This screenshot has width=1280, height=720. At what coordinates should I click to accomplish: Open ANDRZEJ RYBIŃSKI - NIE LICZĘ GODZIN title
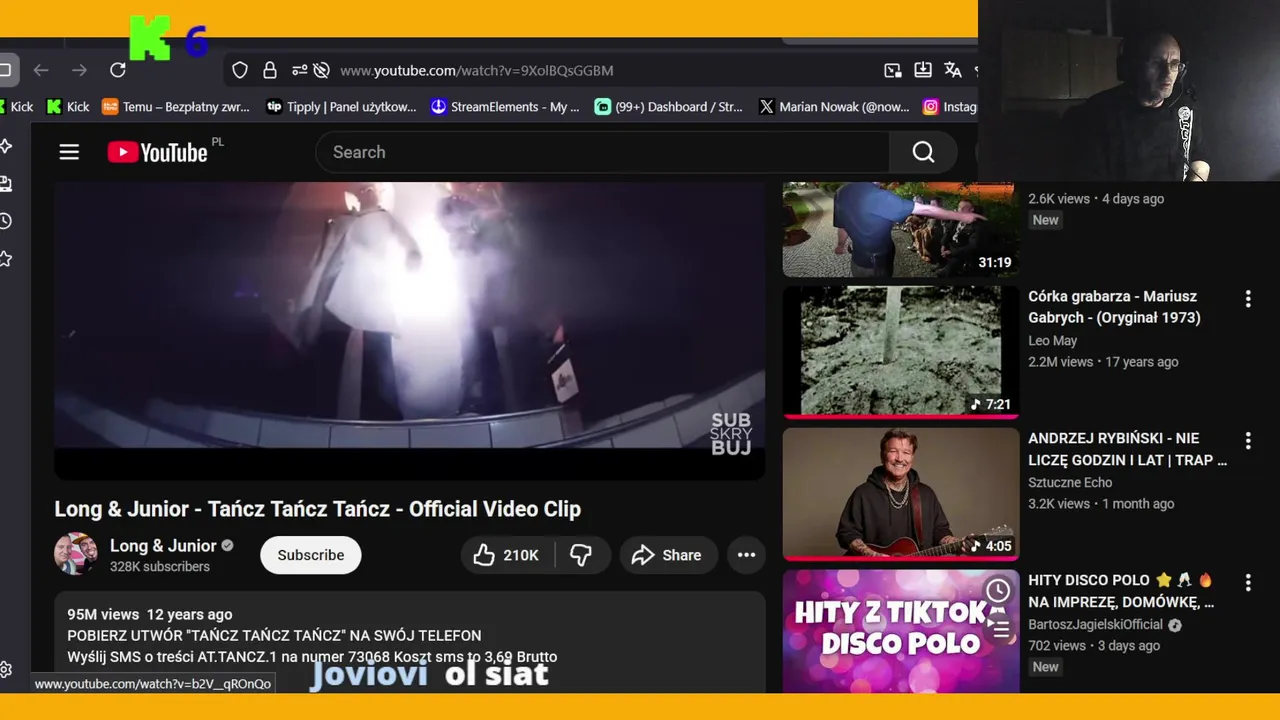coord(1127,449)
